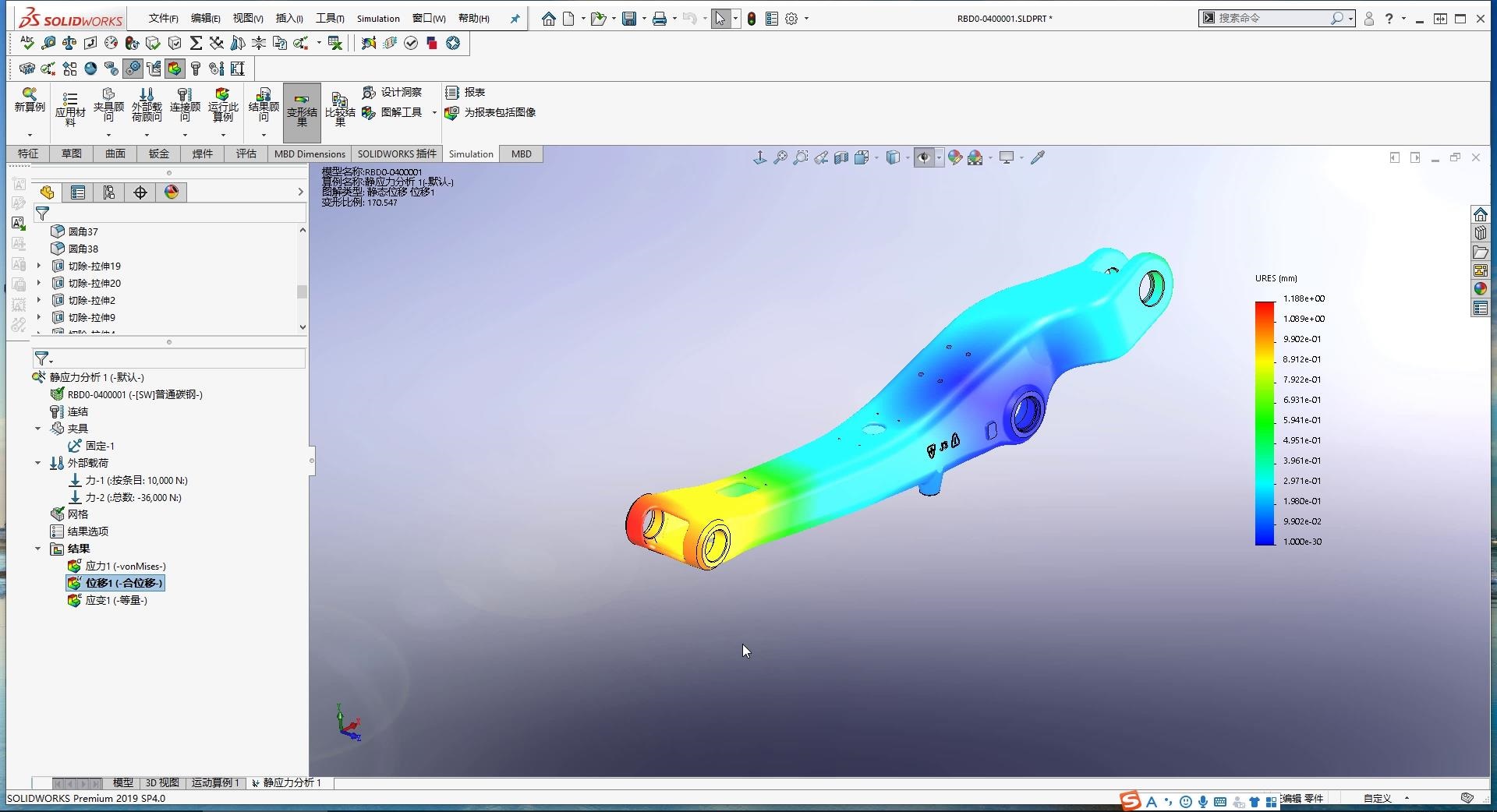Collapse the 外部载荷 external loads node

[x=37, y=463]
